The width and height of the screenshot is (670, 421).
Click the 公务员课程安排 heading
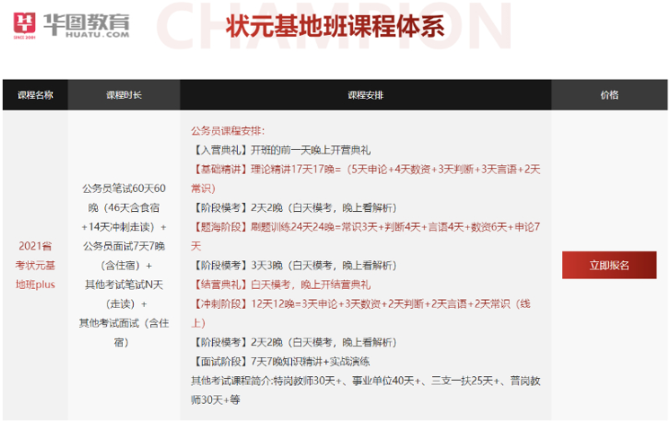[228, 130]
